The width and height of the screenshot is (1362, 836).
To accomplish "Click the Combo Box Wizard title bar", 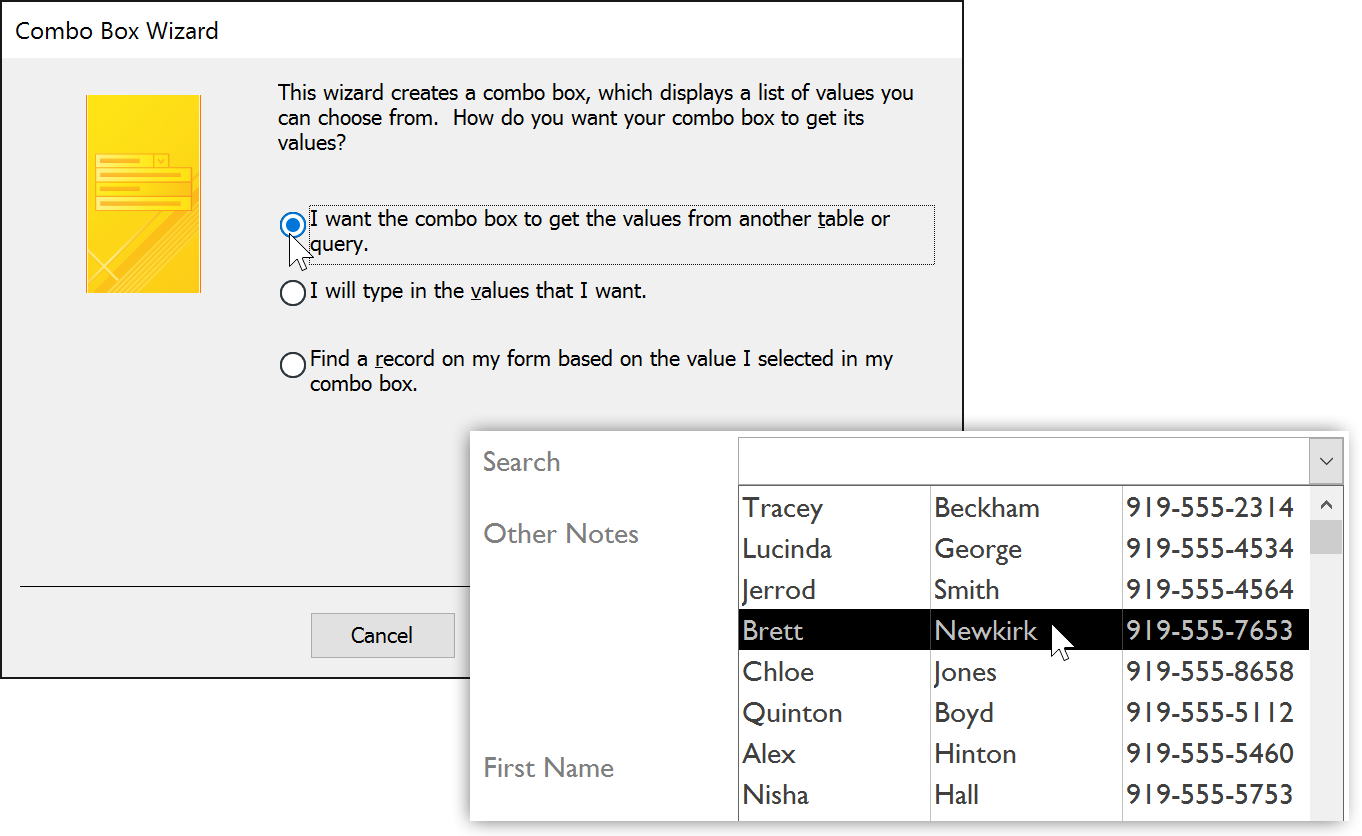I will 117,31.
